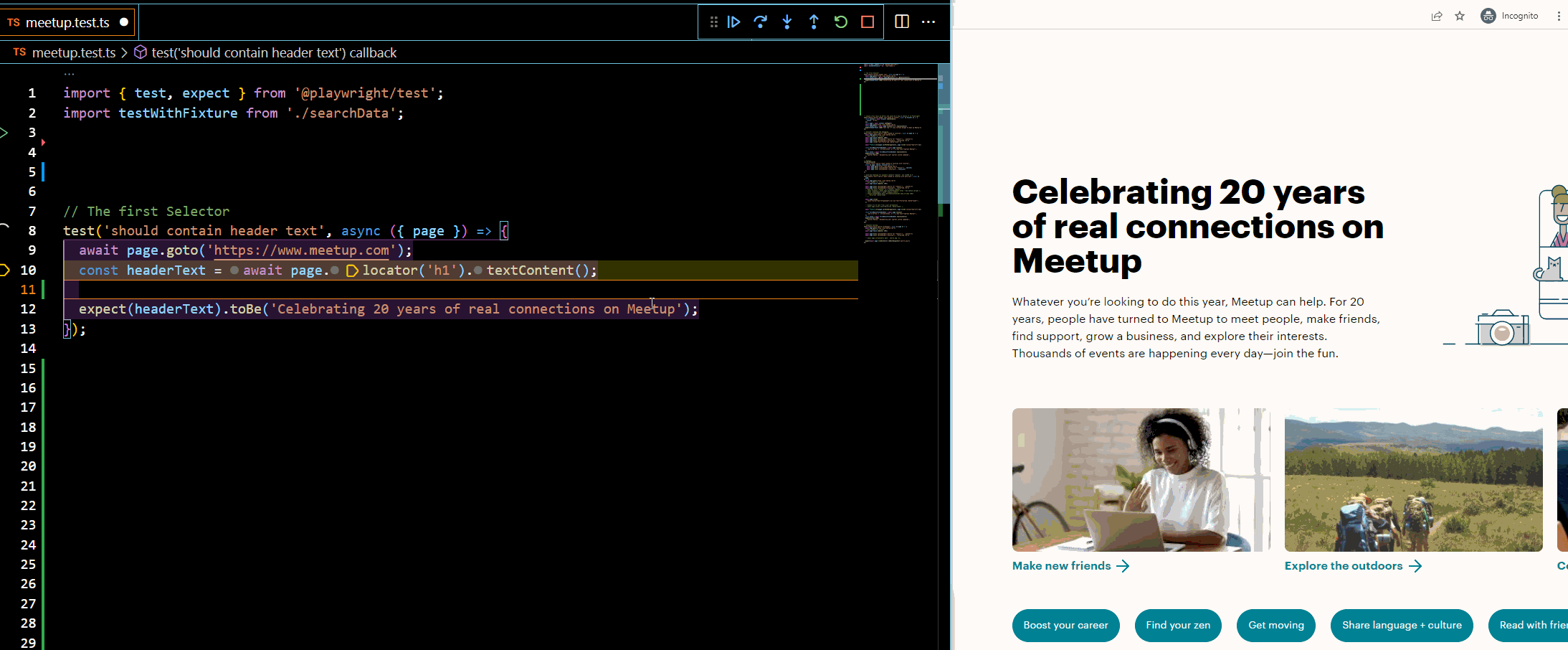Click the arrow beside 'Explore the outdoors'
The image size is (1568, 650).
pyautogui.click(x=1415, y=566)
